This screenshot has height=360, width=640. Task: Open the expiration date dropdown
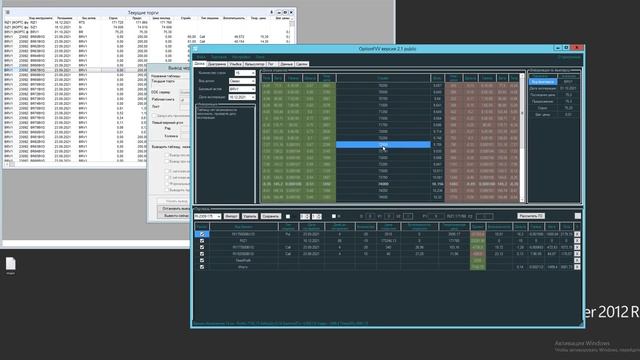coord(242,97)
